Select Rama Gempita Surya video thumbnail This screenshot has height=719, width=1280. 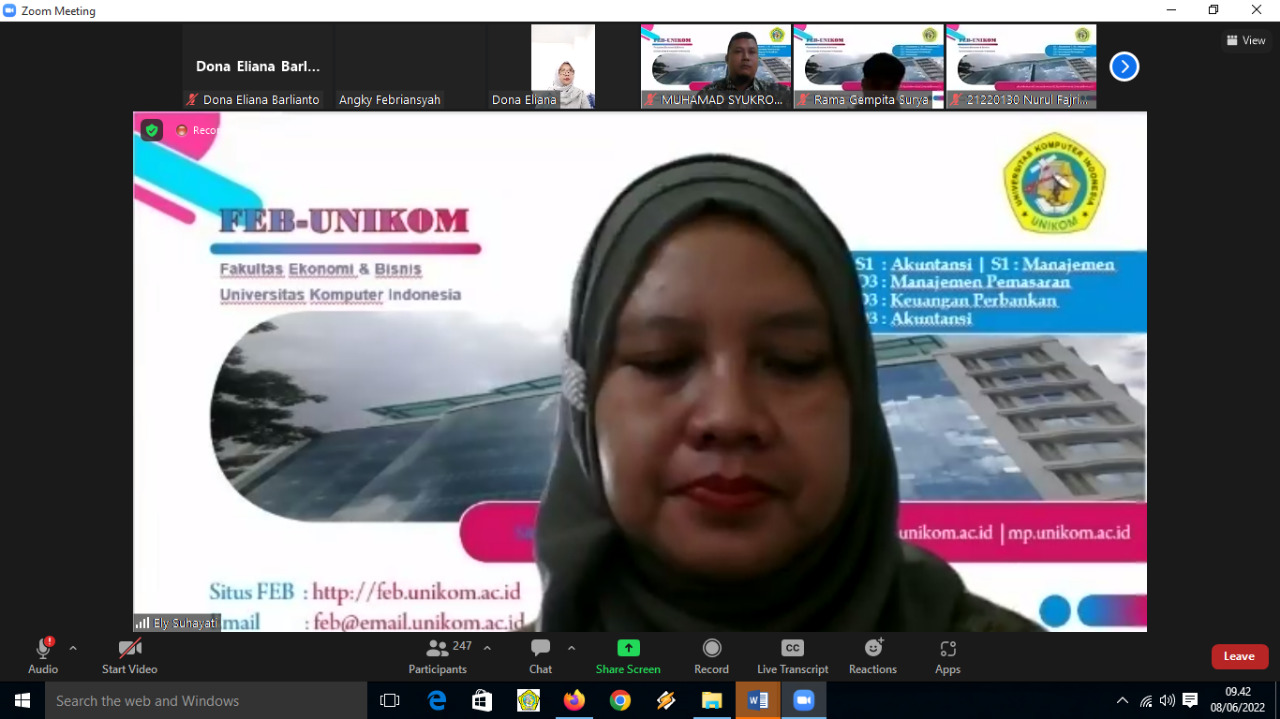869,67
